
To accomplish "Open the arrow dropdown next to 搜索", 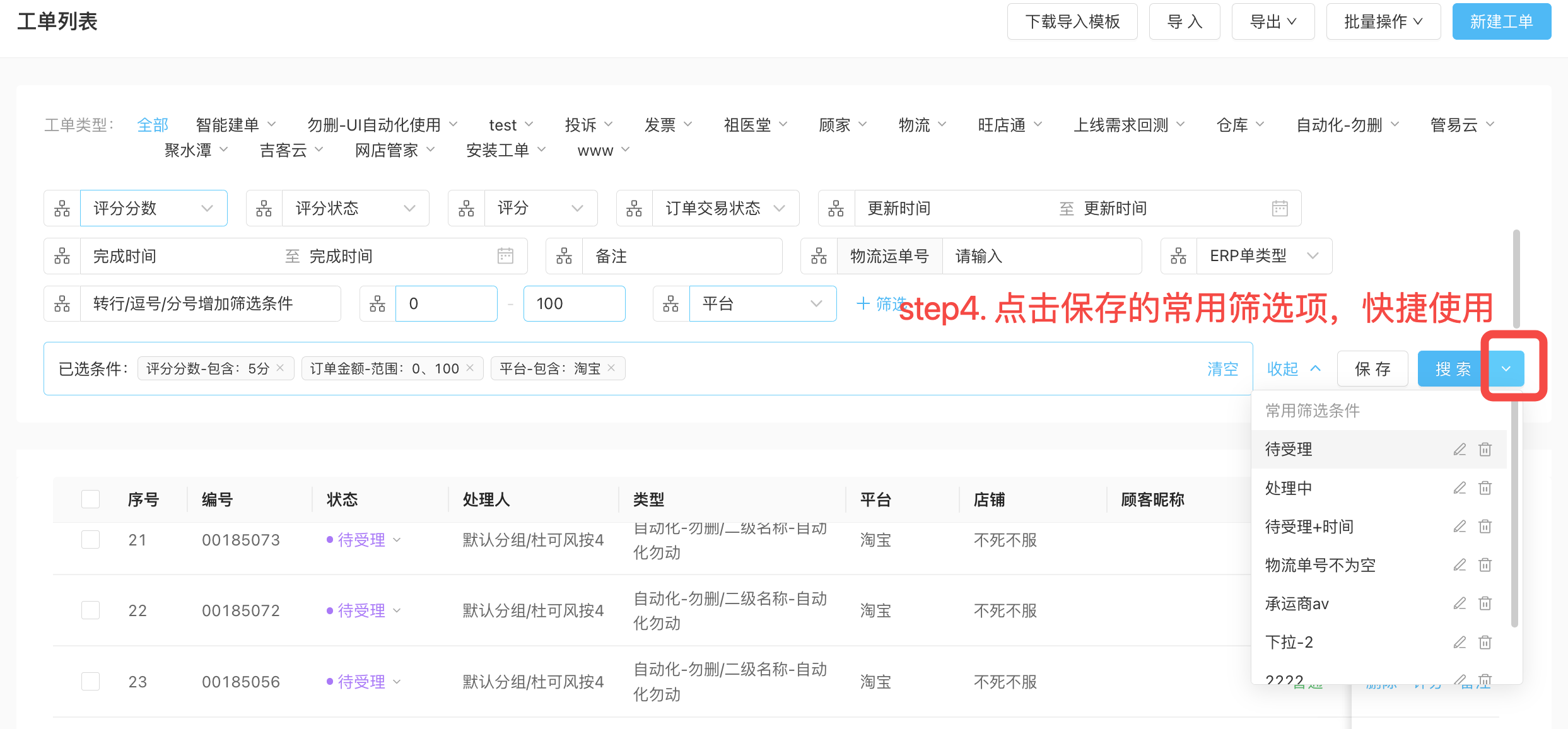I will tap(1506, 368).
